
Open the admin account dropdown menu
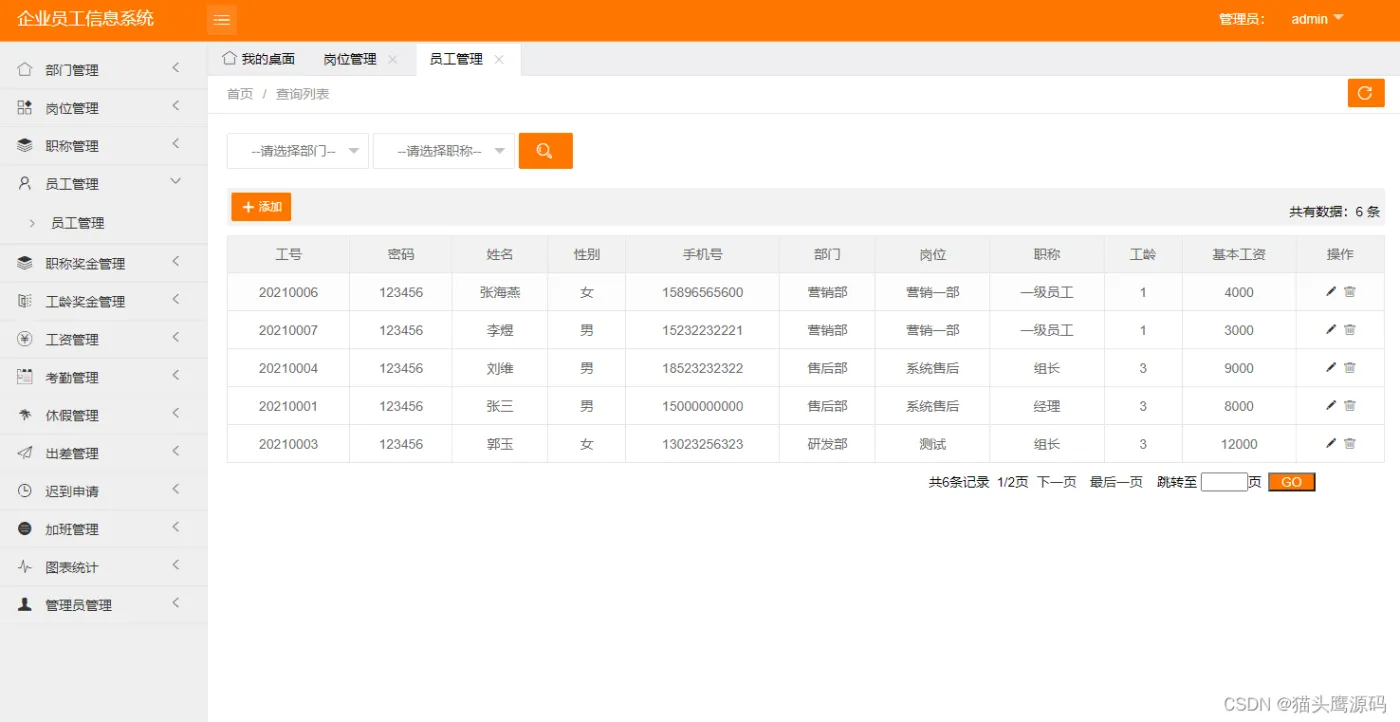1317,19
